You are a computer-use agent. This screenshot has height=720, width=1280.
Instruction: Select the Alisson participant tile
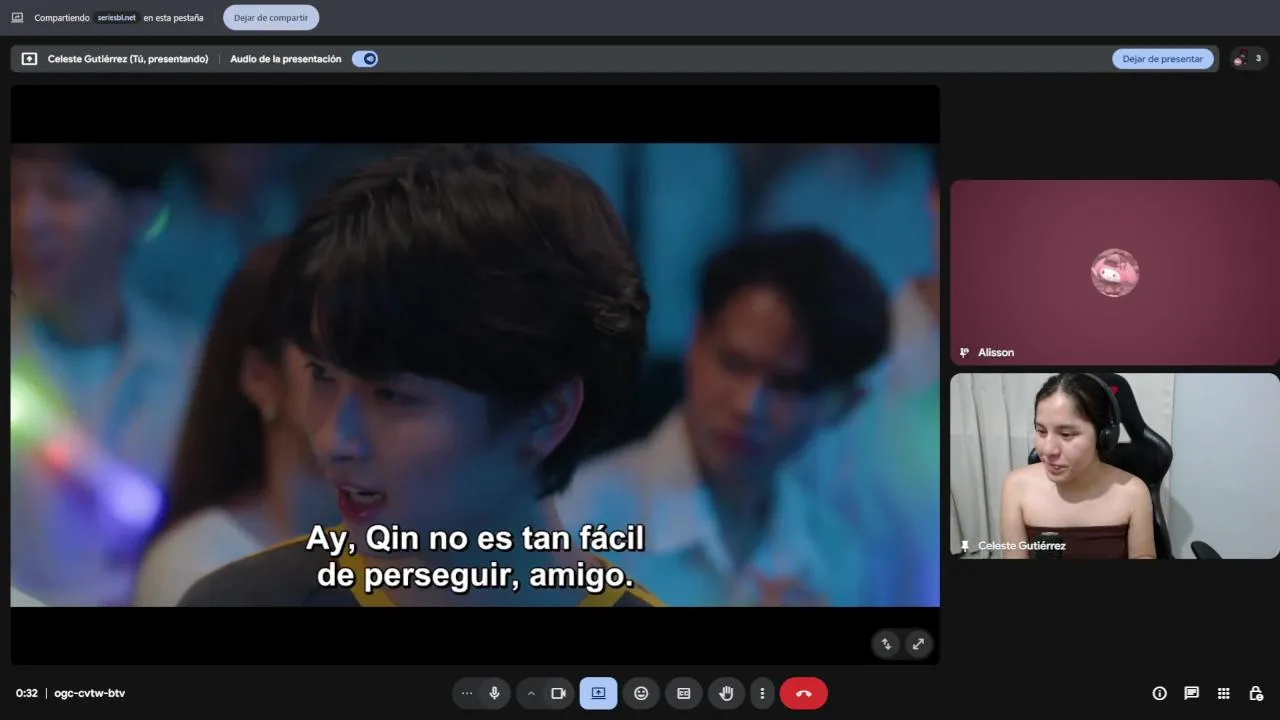point(1114,272)
